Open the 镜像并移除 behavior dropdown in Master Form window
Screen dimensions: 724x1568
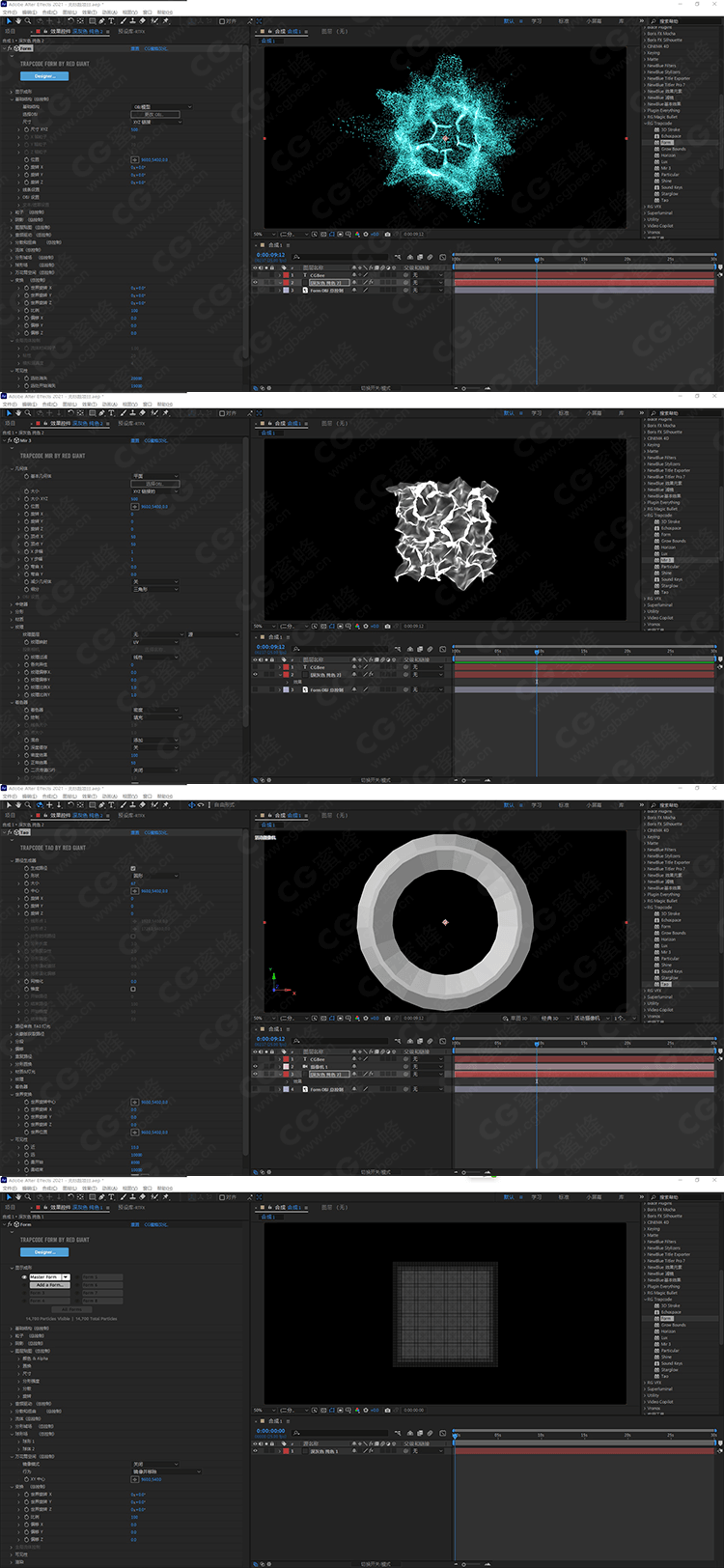tap(166, 1471)
